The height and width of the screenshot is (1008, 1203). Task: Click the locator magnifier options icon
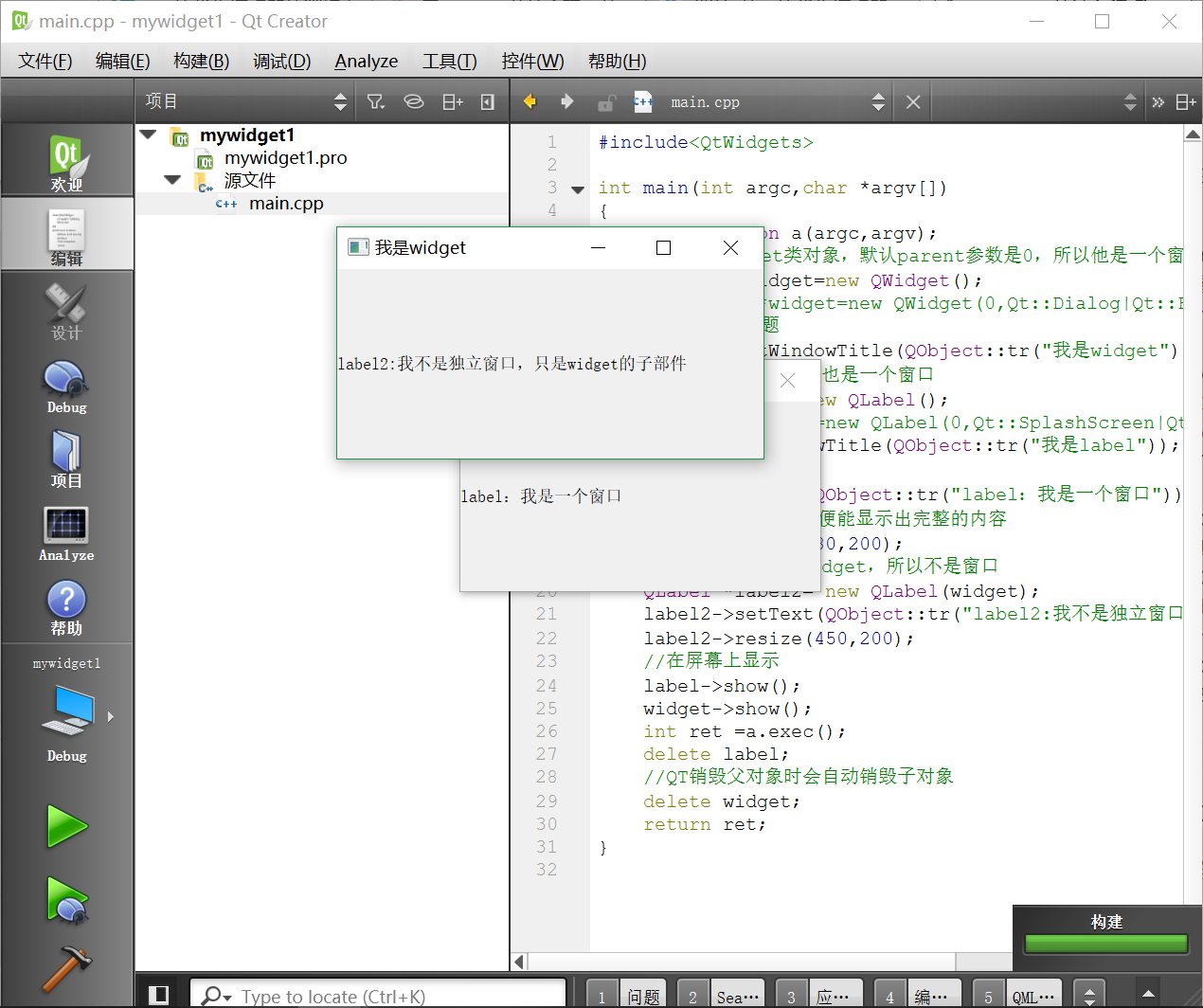coord(216,996)
